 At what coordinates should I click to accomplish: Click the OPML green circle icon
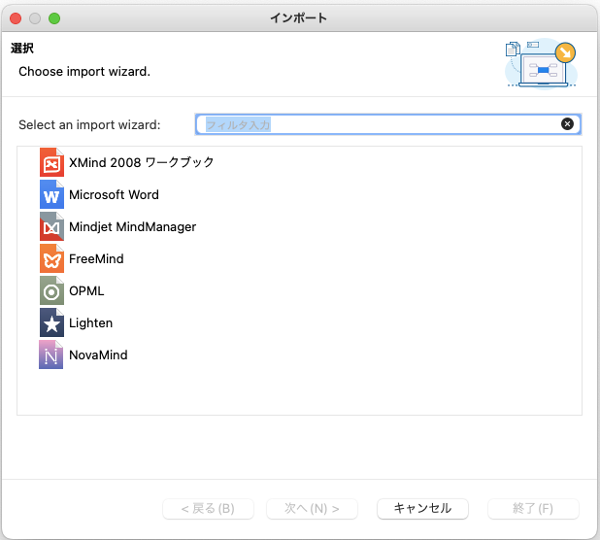coord(52,291)
